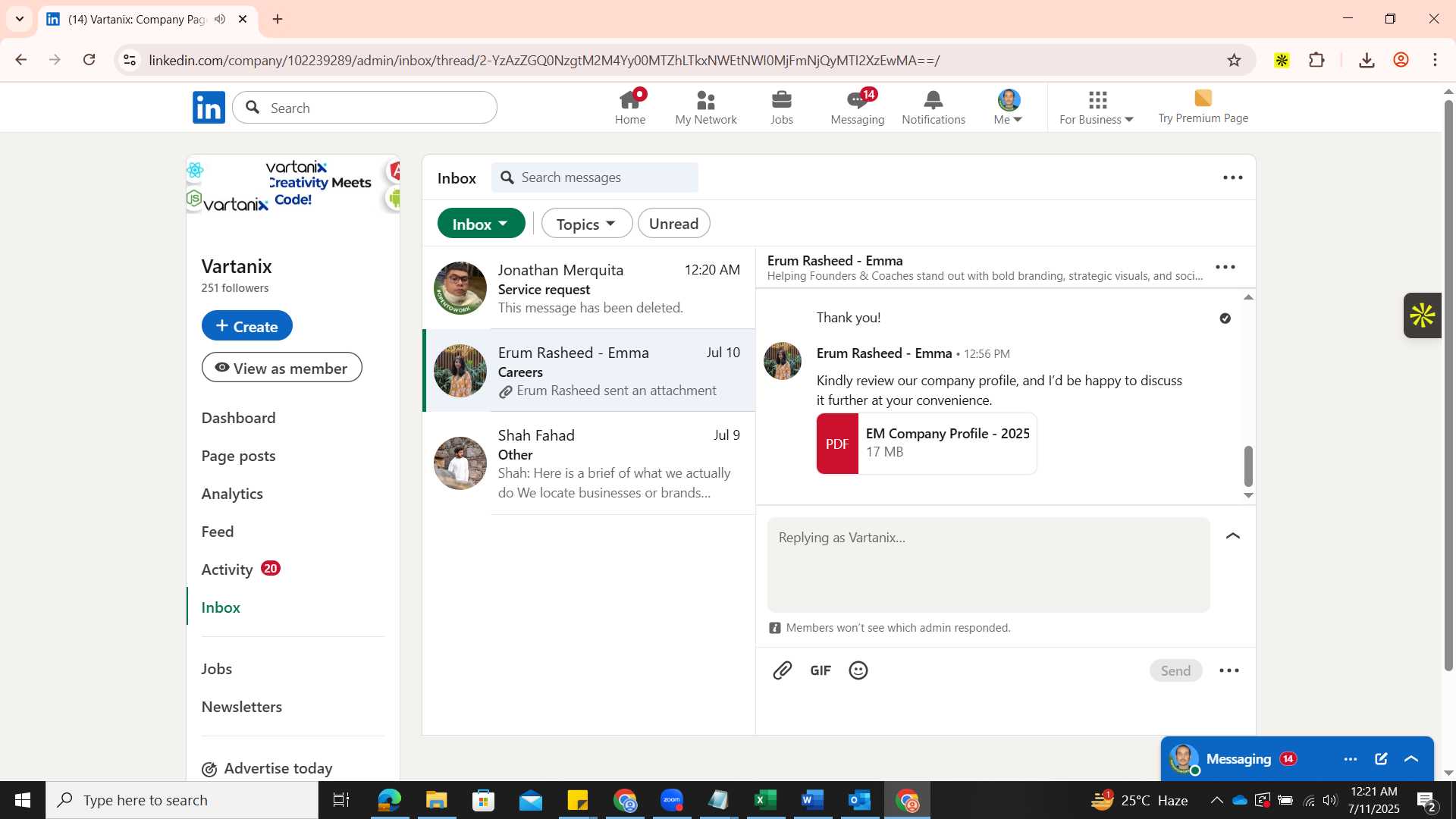Viewport: 1456px width, 819px height.
Task: Click the message thread scrollbar thumb
Action: (x=1248, y=466)
